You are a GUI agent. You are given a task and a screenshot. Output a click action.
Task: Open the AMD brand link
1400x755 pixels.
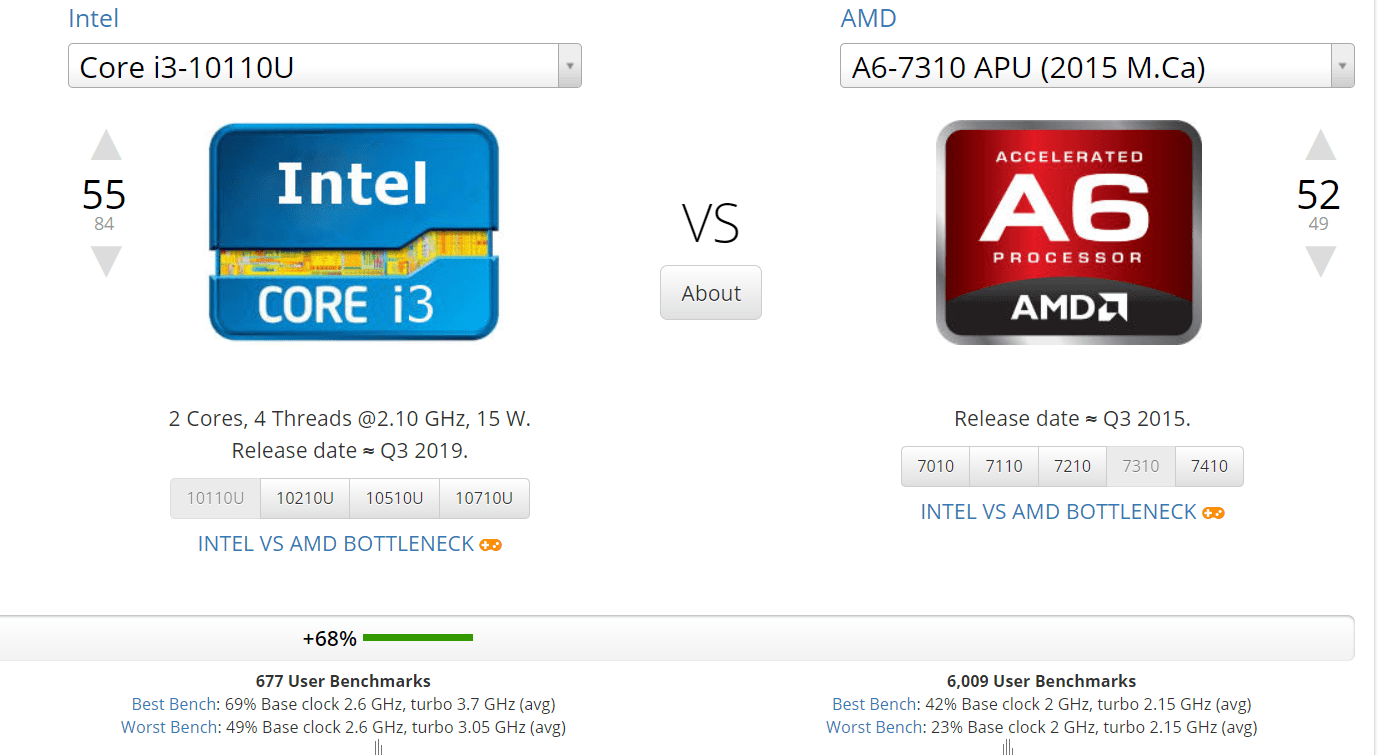pyautogui.click(x=868, y=18)
